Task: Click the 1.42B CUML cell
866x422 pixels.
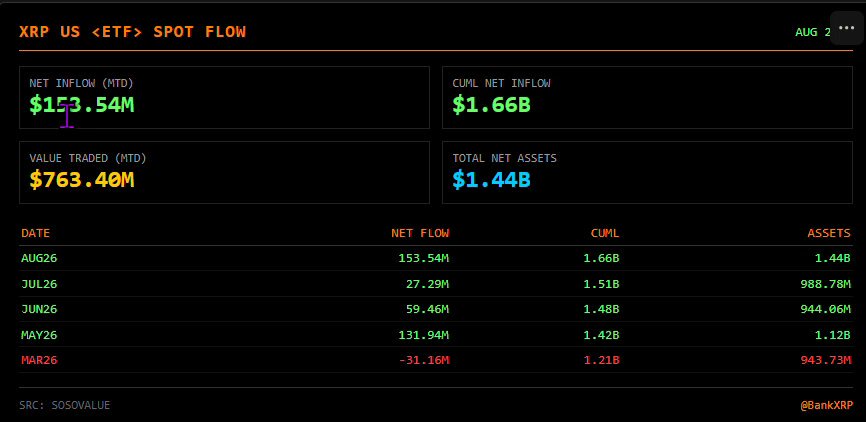Action: (601, 335)
